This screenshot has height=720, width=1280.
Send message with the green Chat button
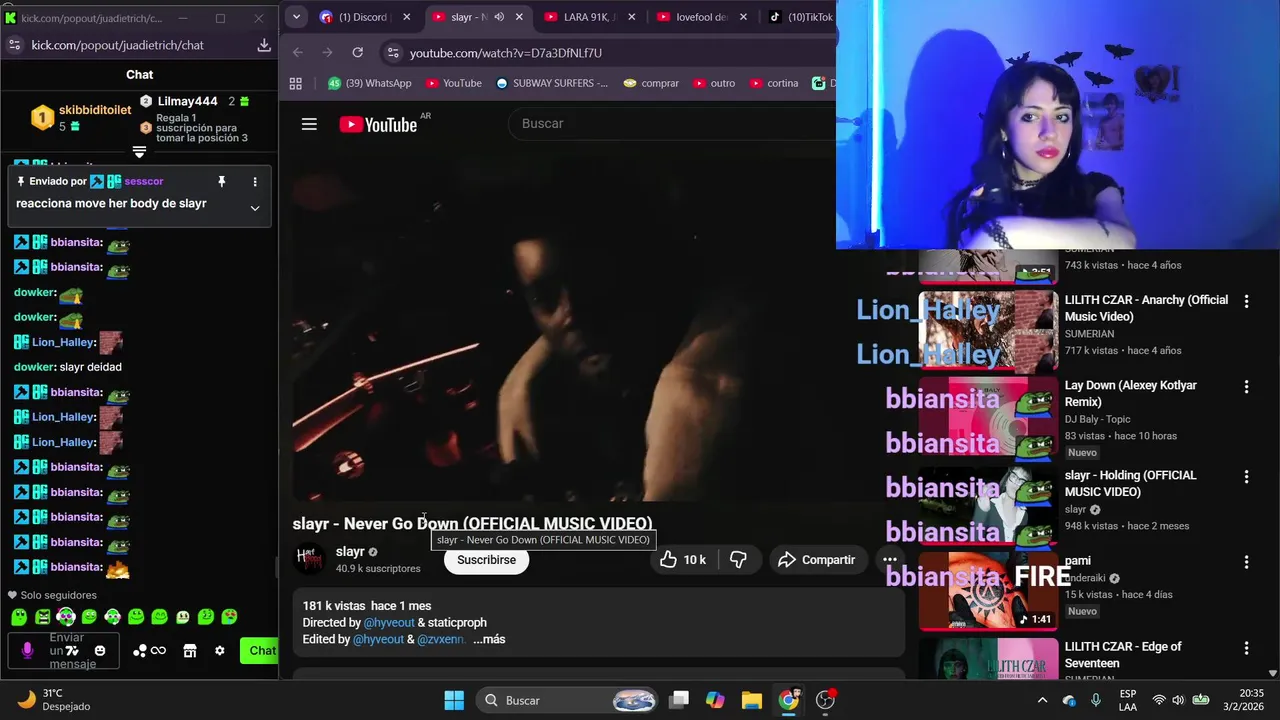click(261, 650)
